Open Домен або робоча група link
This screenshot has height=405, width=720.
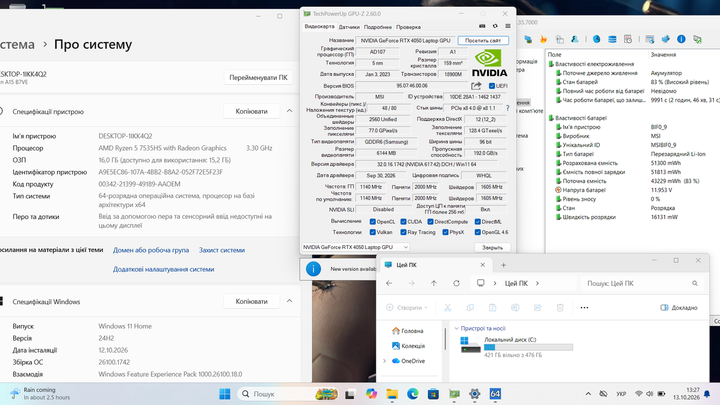point(151,250)
